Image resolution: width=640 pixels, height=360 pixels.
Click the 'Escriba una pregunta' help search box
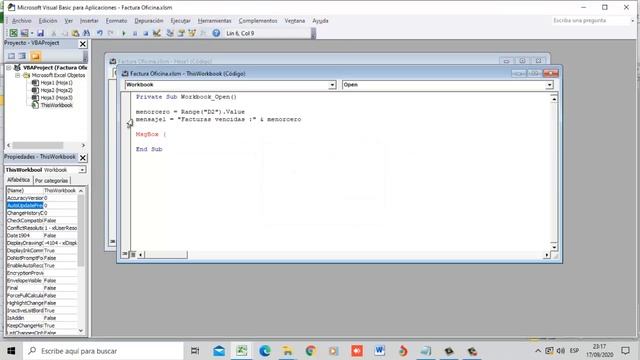(591, 20)
